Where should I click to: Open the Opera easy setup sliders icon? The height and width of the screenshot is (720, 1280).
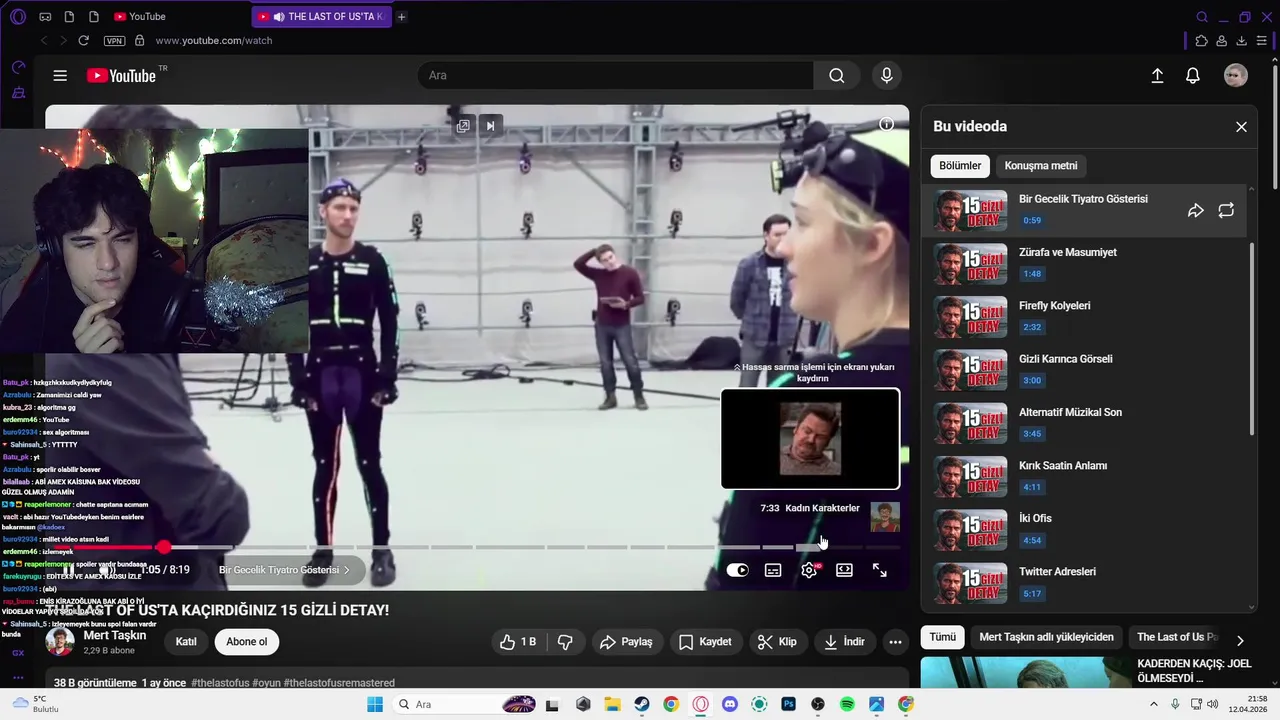coord(1263,41)
